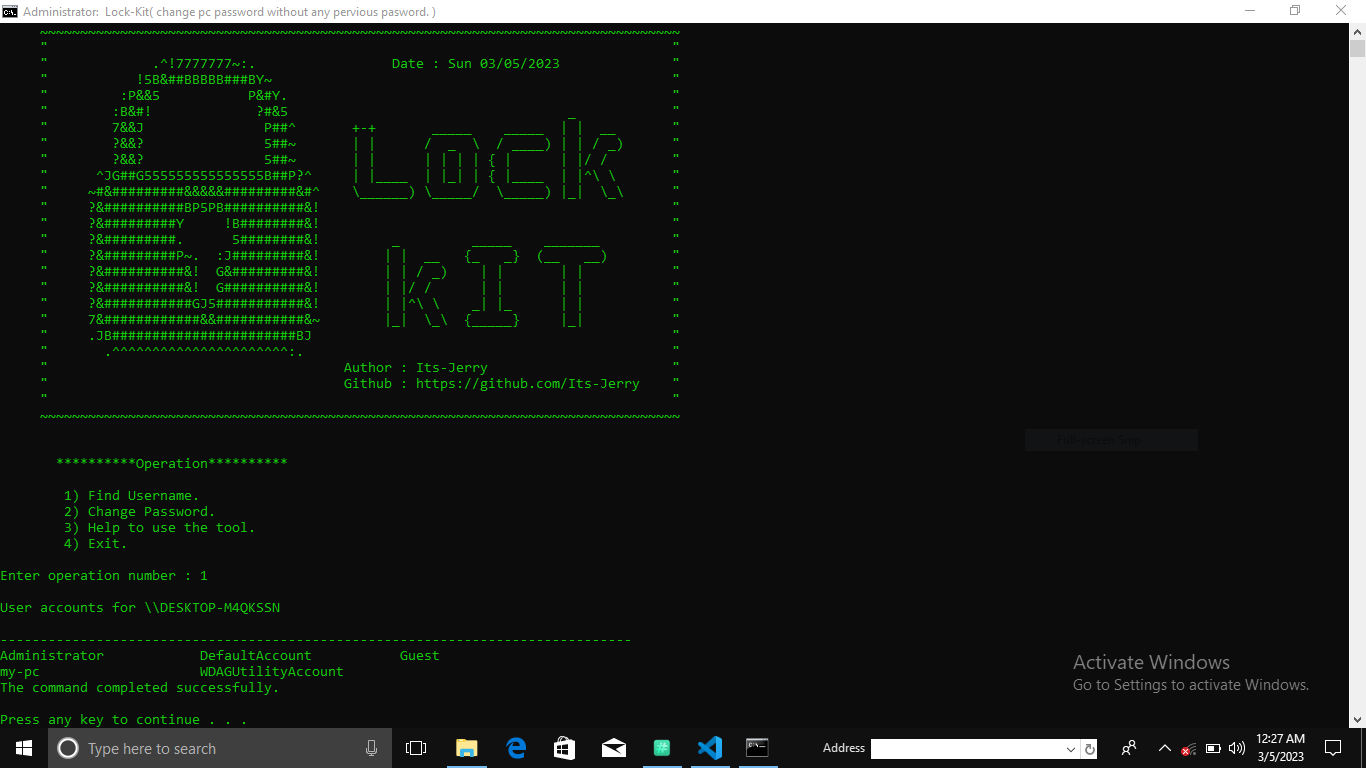Click the microphone icon in search box

371,748
